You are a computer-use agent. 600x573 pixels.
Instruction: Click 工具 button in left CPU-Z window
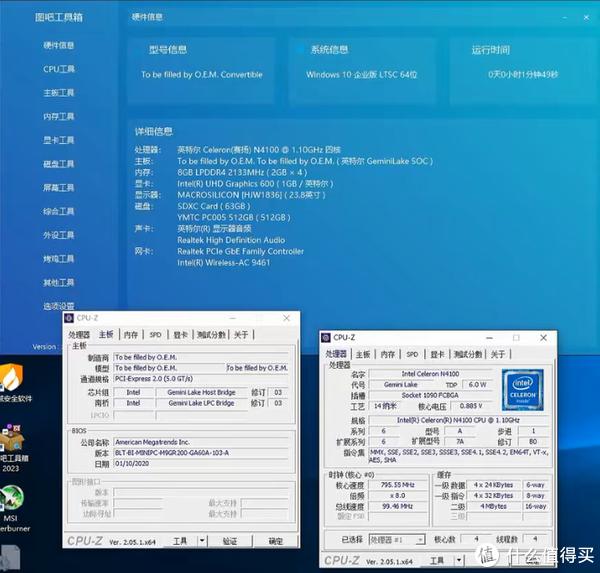click(x=180, y=541)
